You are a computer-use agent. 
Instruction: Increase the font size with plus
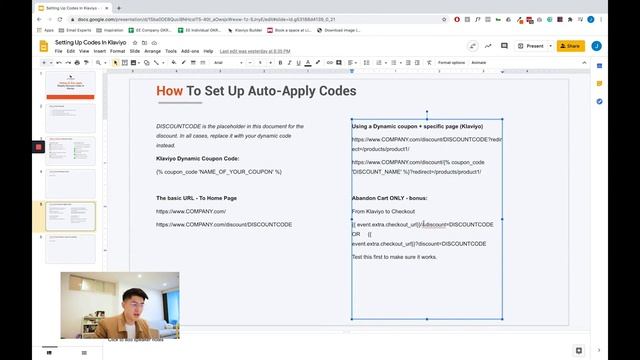coord(270,62)
